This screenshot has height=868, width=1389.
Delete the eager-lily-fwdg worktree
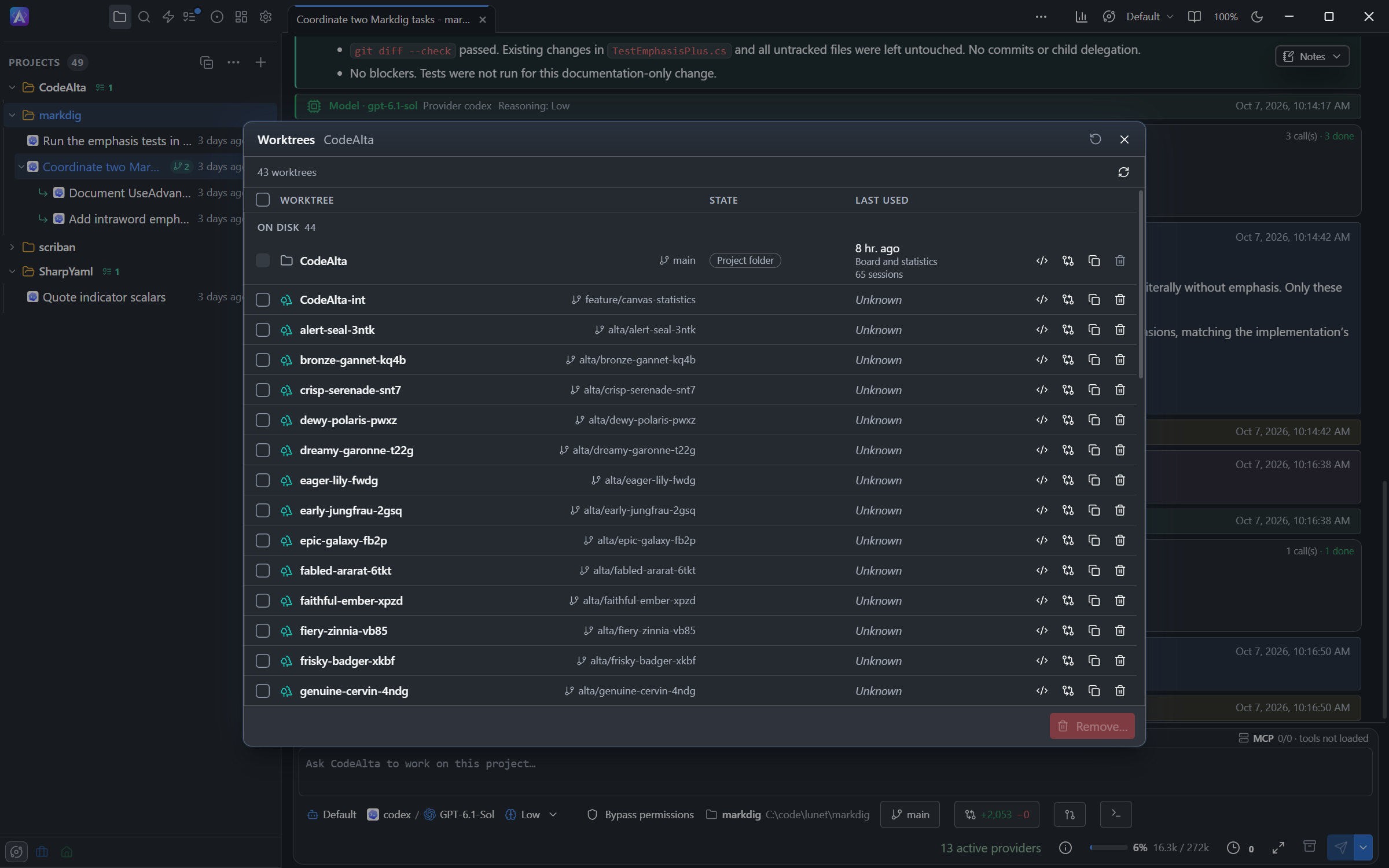tap(1120, 480)
